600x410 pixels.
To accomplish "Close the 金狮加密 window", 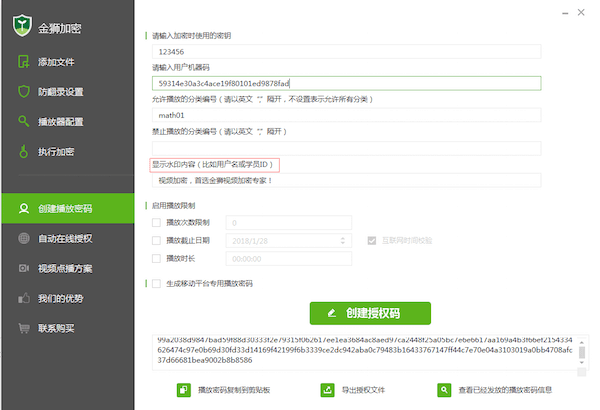I will [x=581, y=12].
